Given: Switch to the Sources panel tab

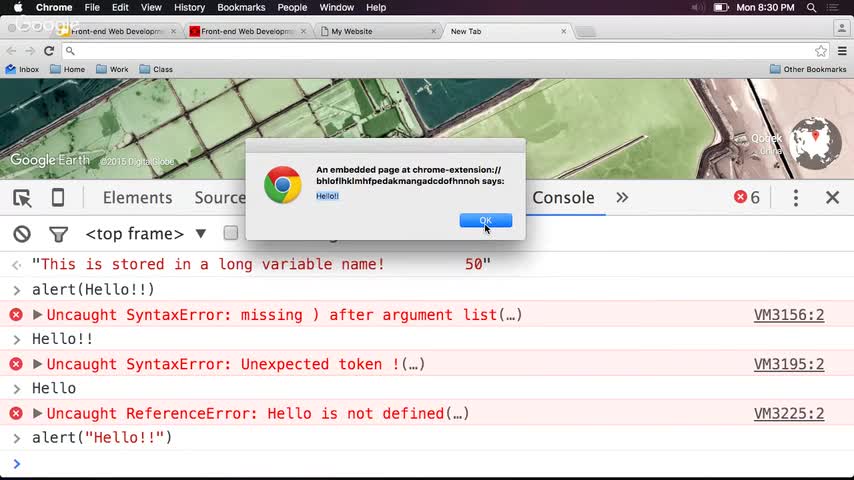Looking at the screenshot, I should [x=220, y=197].
